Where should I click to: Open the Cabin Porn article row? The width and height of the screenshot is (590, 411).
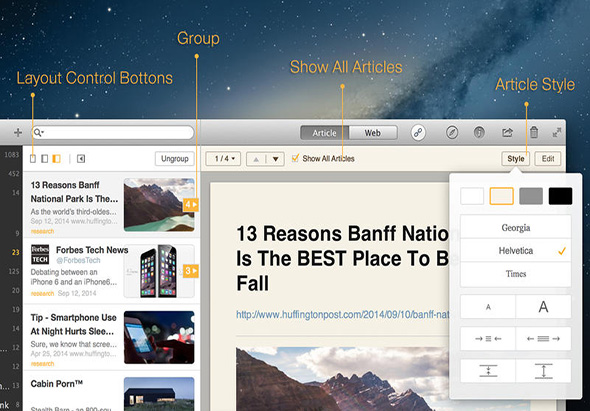pos(111,391)
